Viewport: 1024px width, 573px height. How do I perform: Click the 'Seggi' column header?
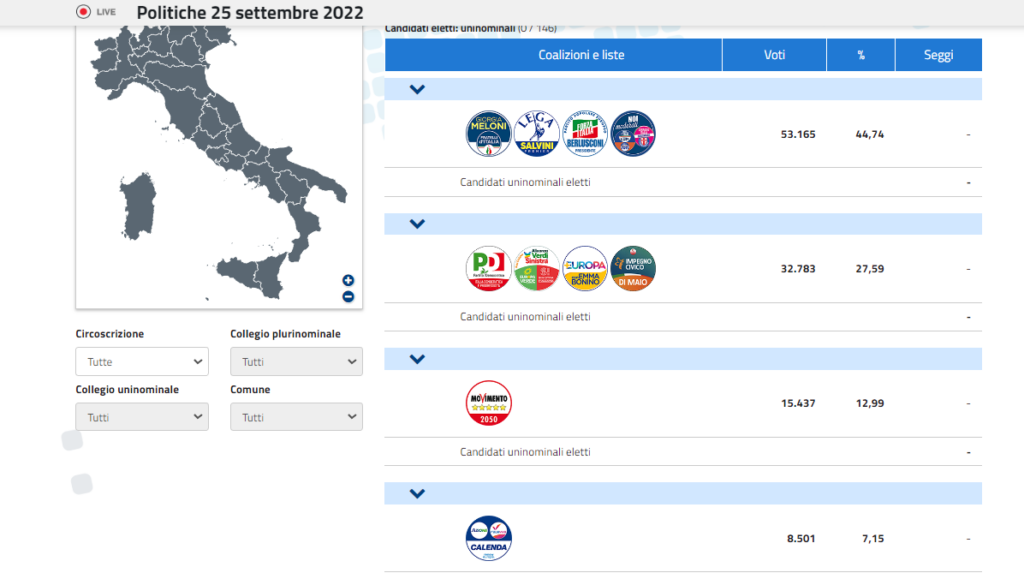point(938,55)
